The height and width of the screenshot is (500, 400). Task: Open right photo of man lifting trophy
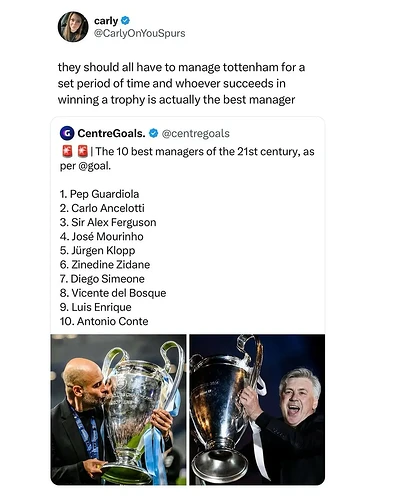pos(257,410)
